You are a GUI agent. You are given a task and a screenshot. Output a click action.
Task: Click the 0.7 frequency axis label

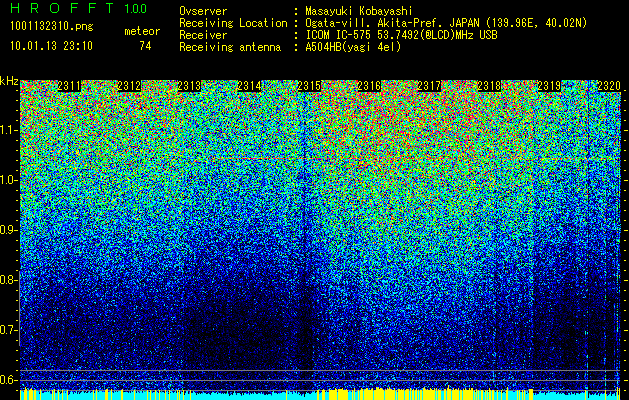point(9,330)
